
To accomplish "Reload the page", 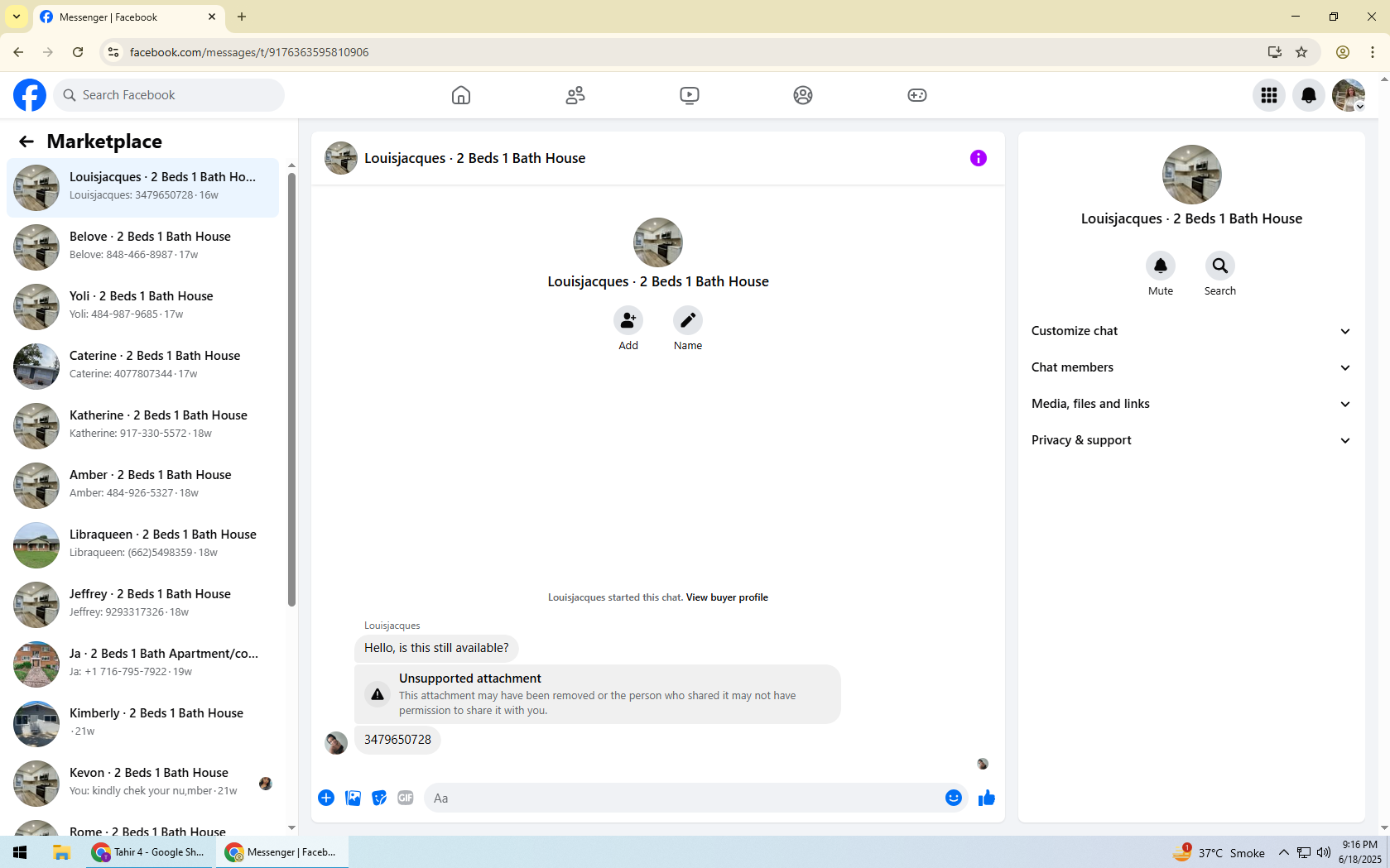I will 78,52.
